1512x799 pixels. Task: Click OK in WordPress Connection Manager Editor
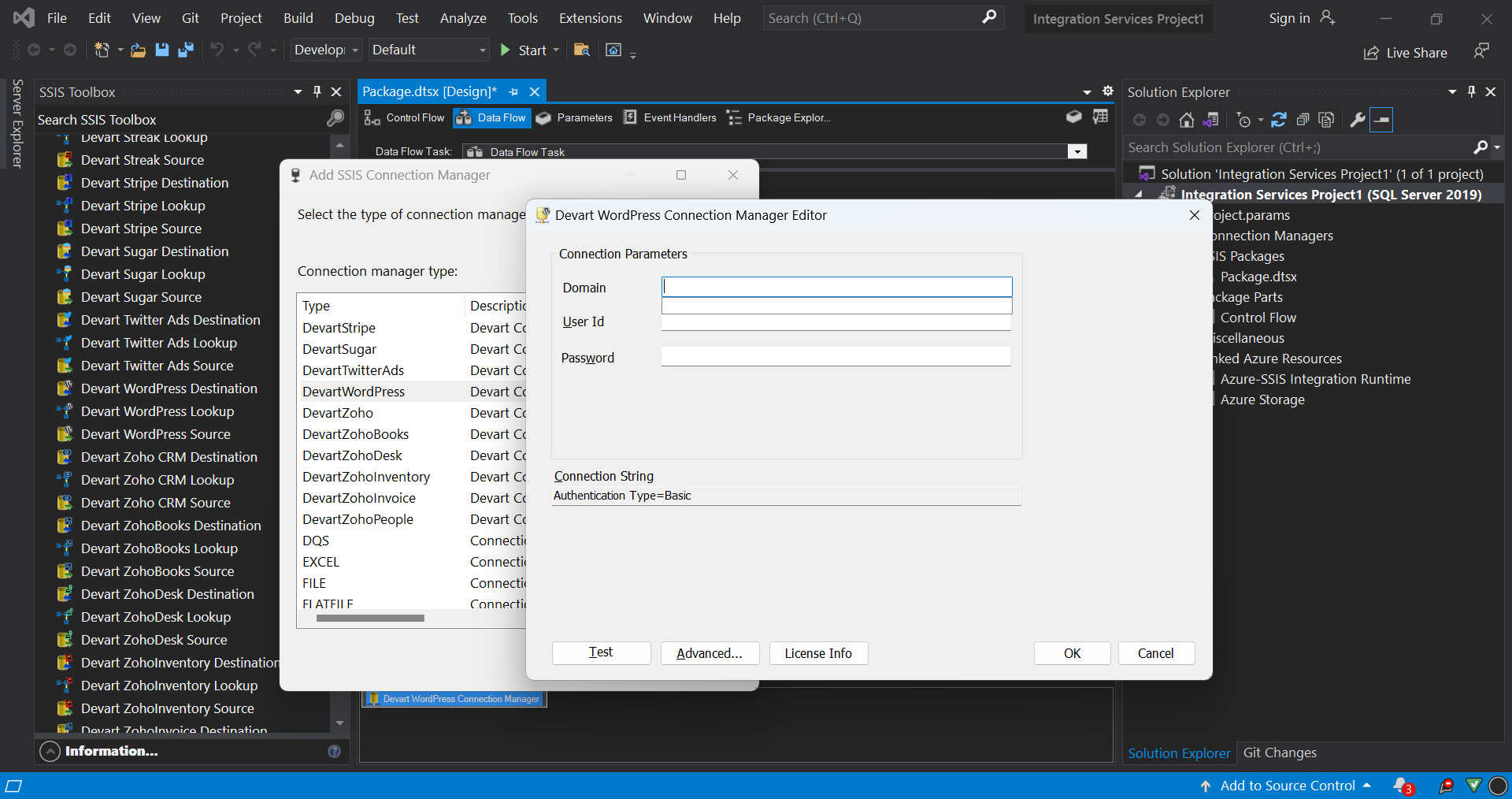[x=1072, y=652]
